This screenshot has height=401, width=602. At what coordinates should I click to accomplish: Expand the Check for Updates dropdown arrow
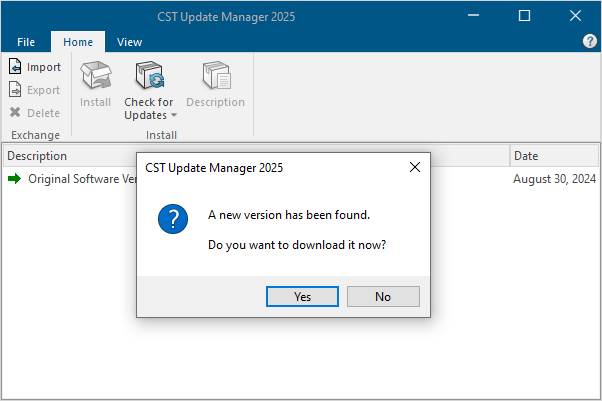tap(174, 115)
